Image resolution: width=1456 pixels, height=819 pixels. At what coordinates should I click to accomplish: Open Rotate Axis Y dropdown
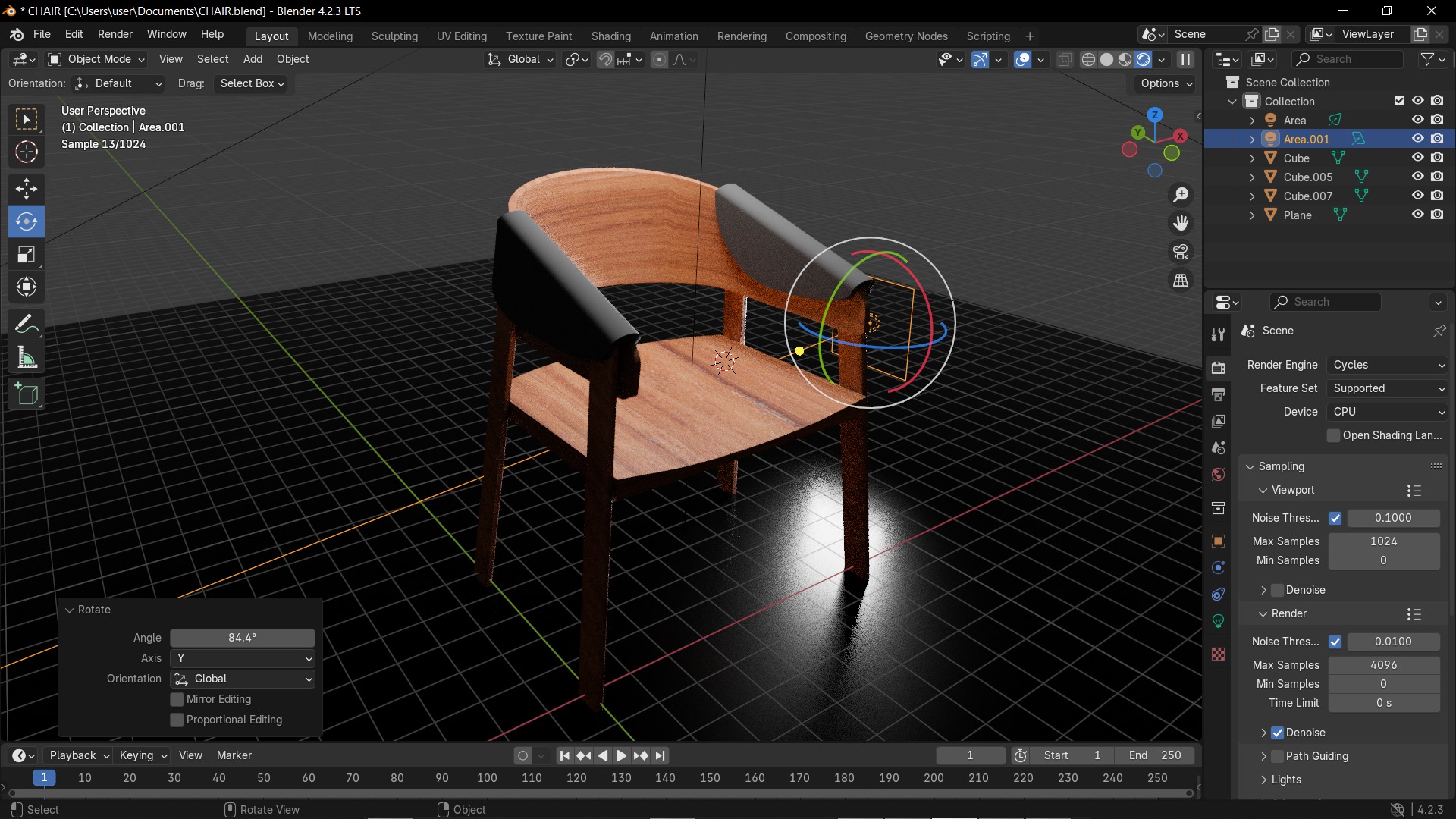pos(243,658)
